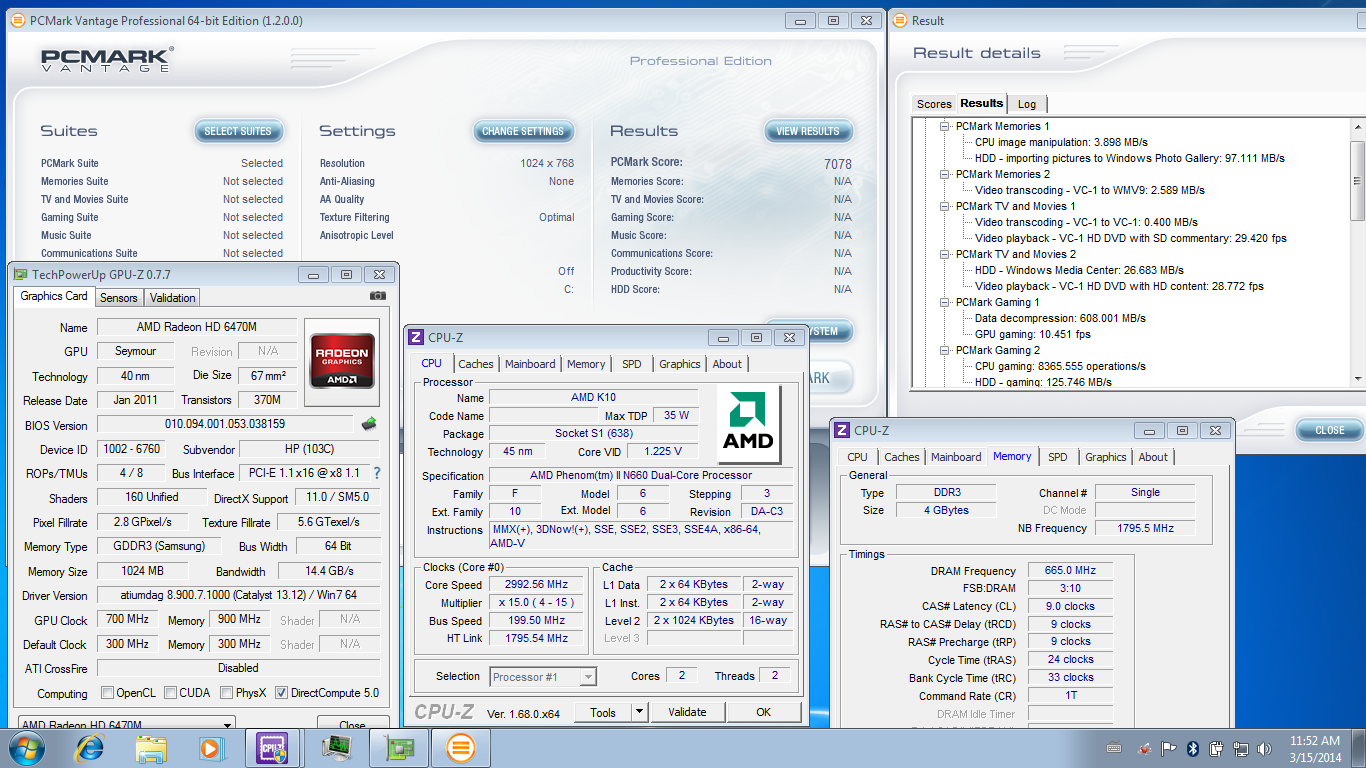Viewport: 1366px width, 768px height.
Task: Enable the PhysX checkbox in GPU-Z
Action: pyautogui.click(x=226, y=692)
